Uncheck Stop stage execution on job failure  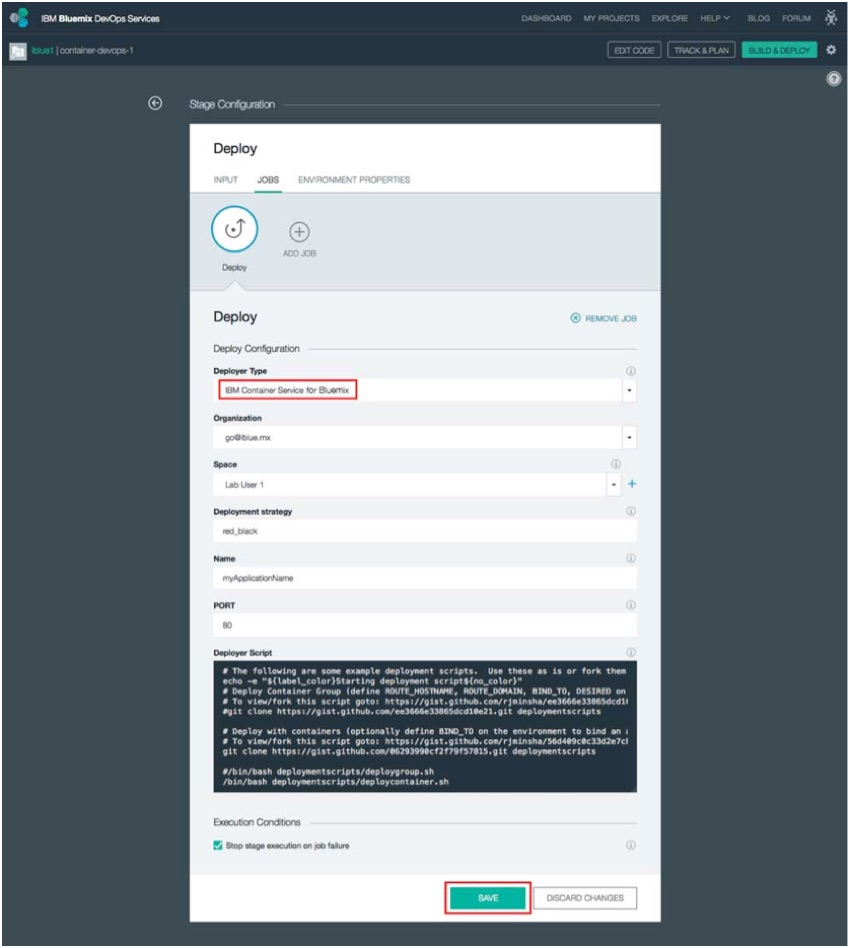tap(218, 845)
